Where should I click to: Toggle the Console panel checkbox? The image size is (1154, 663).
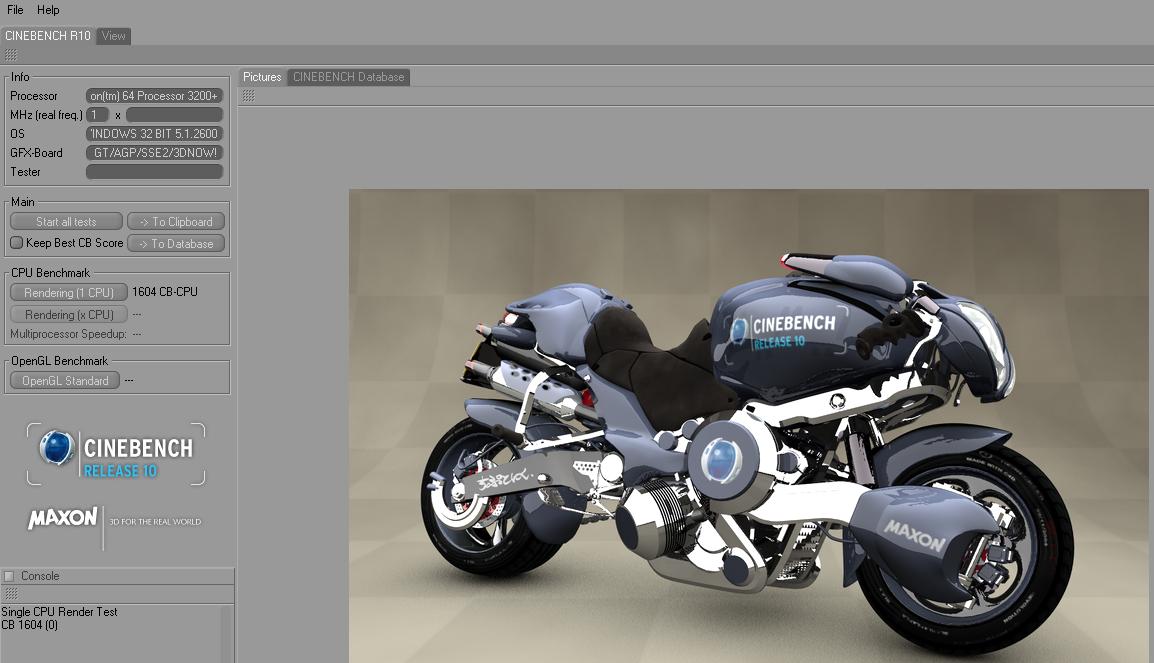(9, 576)
